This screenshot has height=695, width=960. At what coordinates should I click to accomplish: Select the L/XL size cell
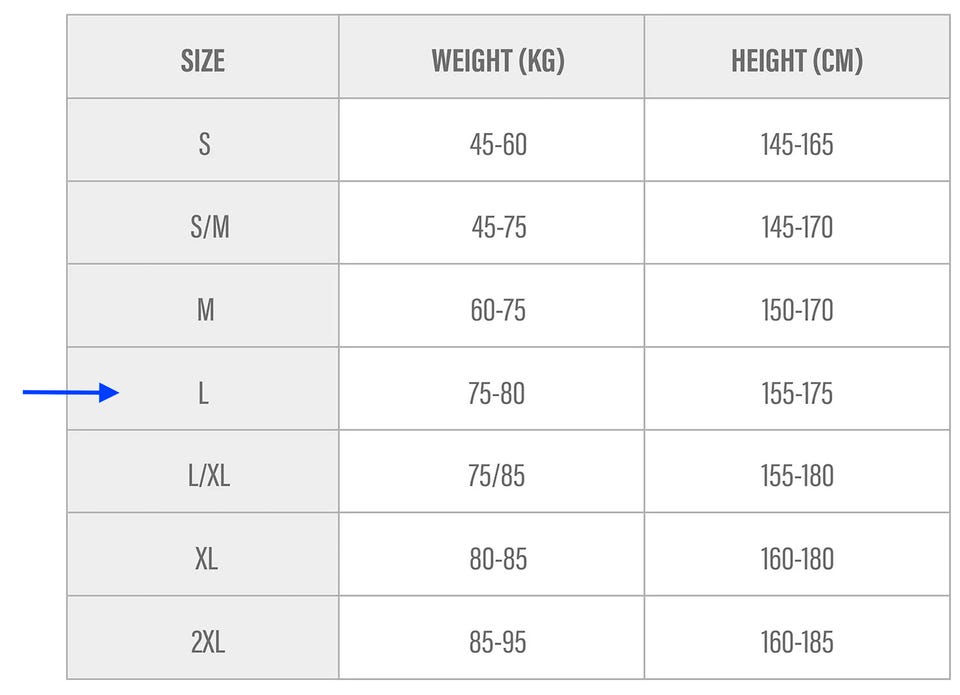coord(209,476)
